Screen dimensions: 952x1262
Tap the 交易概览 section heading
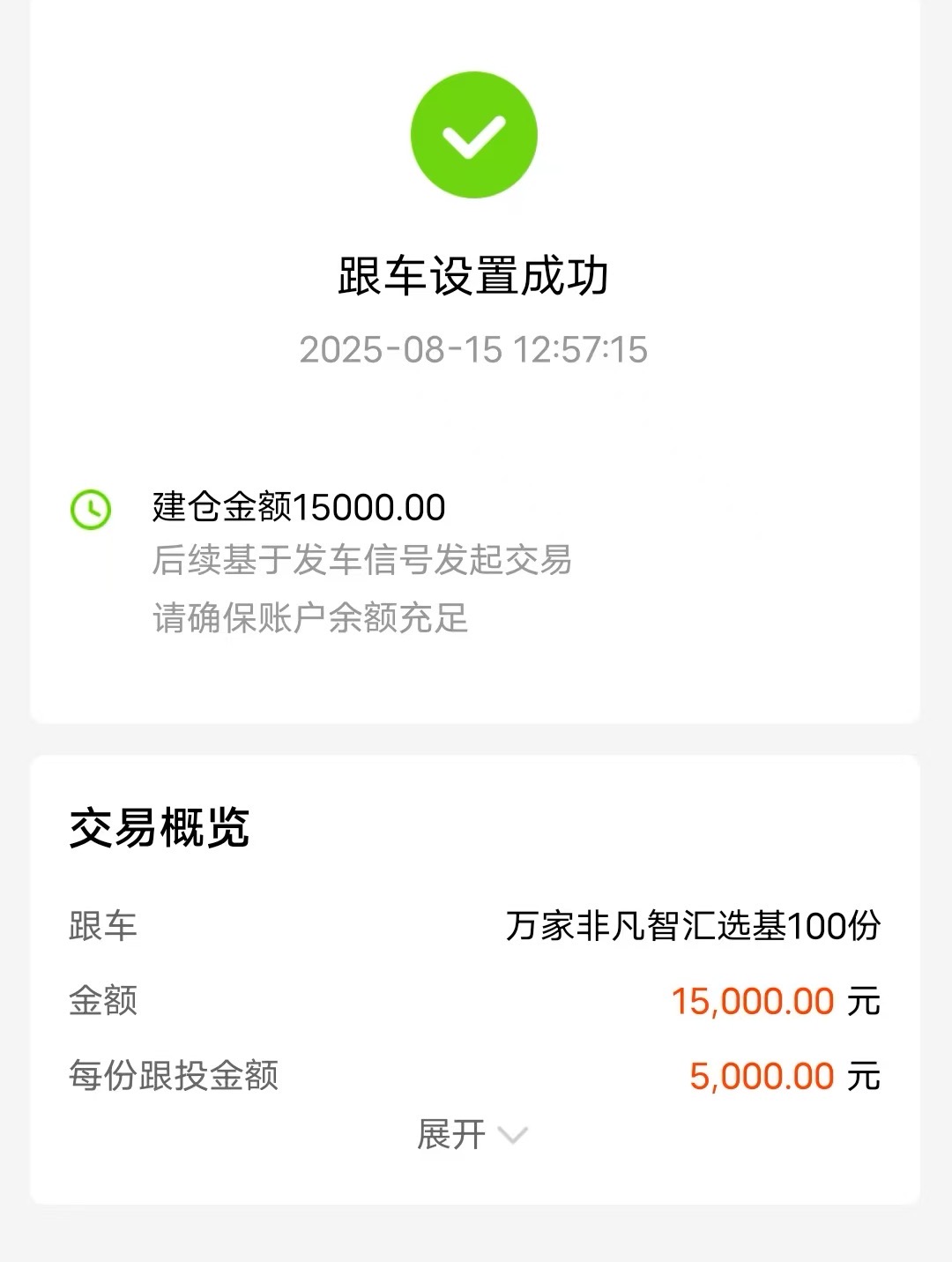[x=160, y=829]
